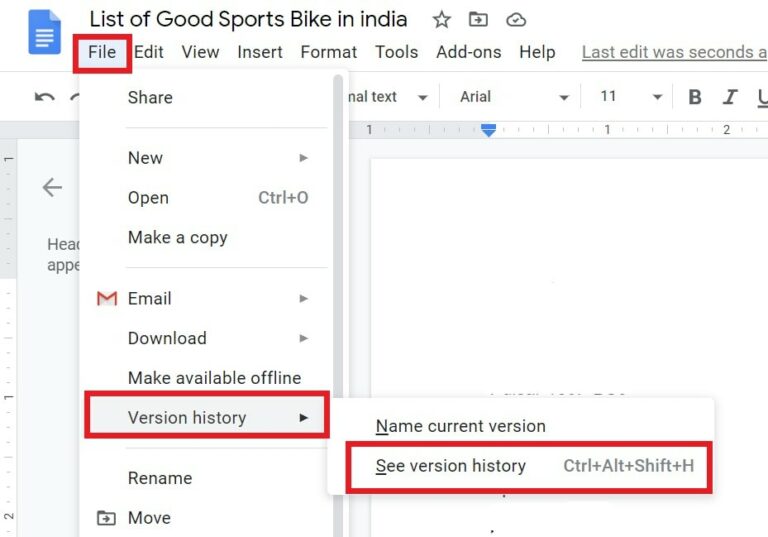Open the File menu
768x537 pixels.
click(x=102, y=52)
